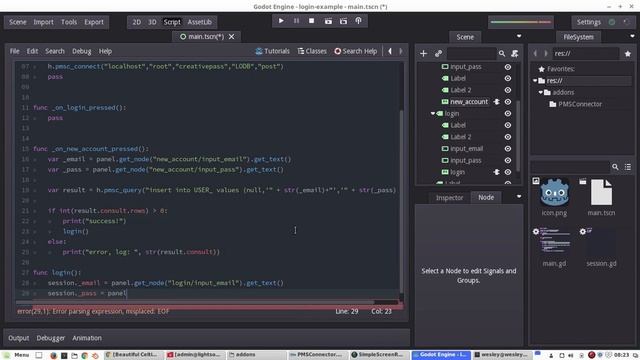Open the Scene menu
Viewport: 640px width, 360px height.
(x=18, y=22)
